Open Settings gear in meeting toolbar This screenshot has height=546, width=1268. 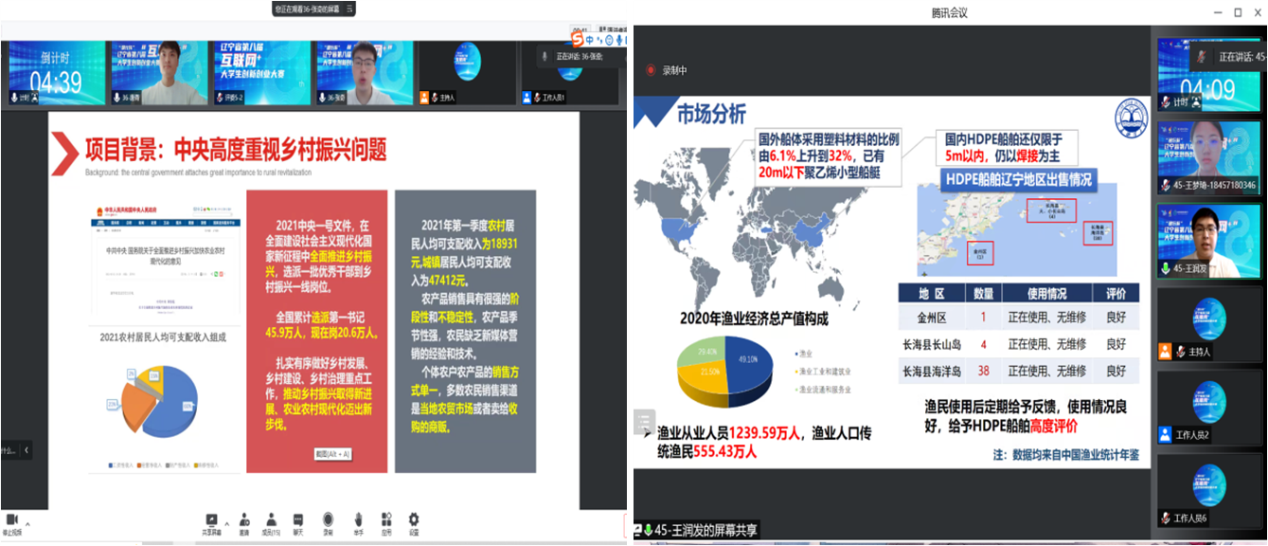tap(414, 520)
